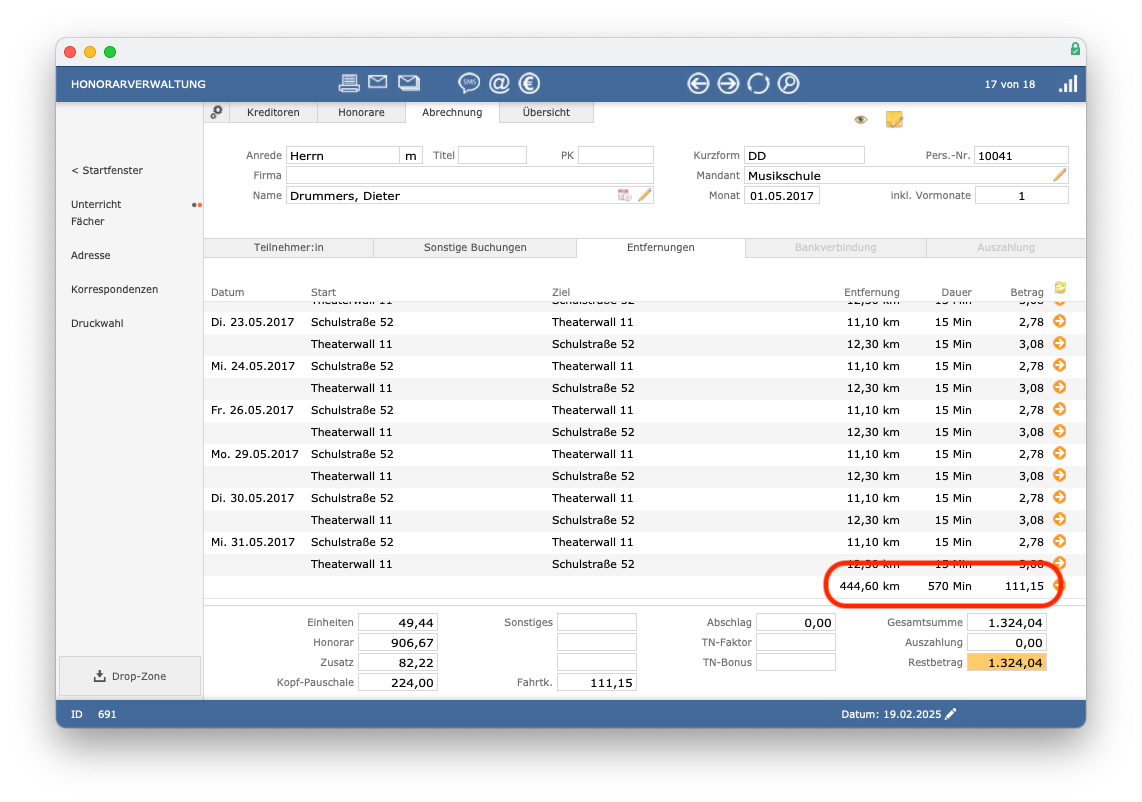Open Adresse in the sidebar
This screenshot has height=802, width=1142.
[x=91, y=256]
